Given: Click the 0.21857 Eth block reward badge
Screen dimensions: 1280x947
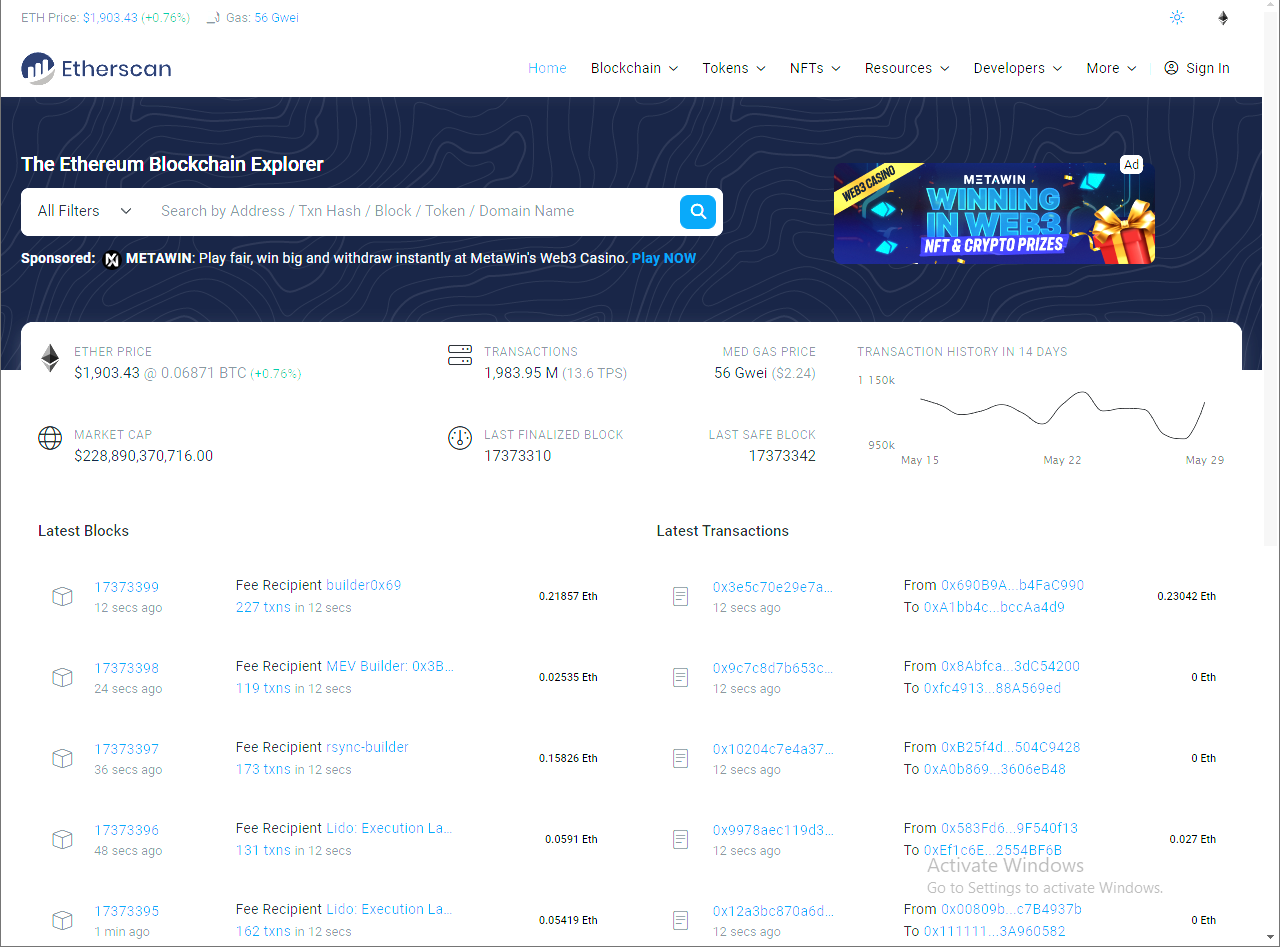Looking at the screenshot, I should coord(568,596).
